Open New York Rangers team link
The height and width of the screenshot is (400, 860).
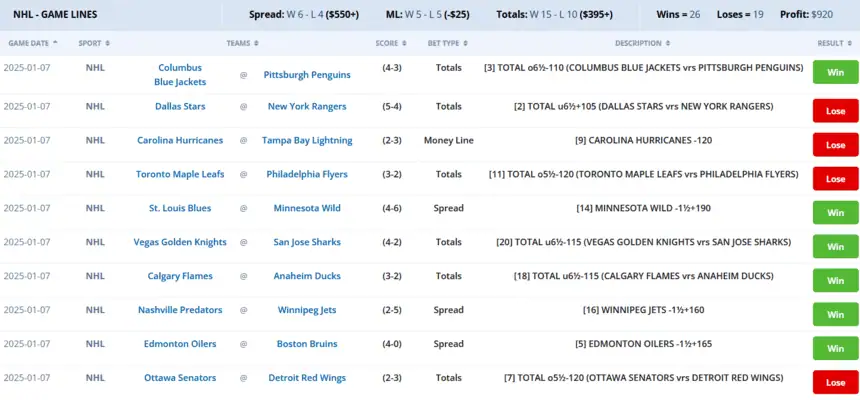[307, 106]
